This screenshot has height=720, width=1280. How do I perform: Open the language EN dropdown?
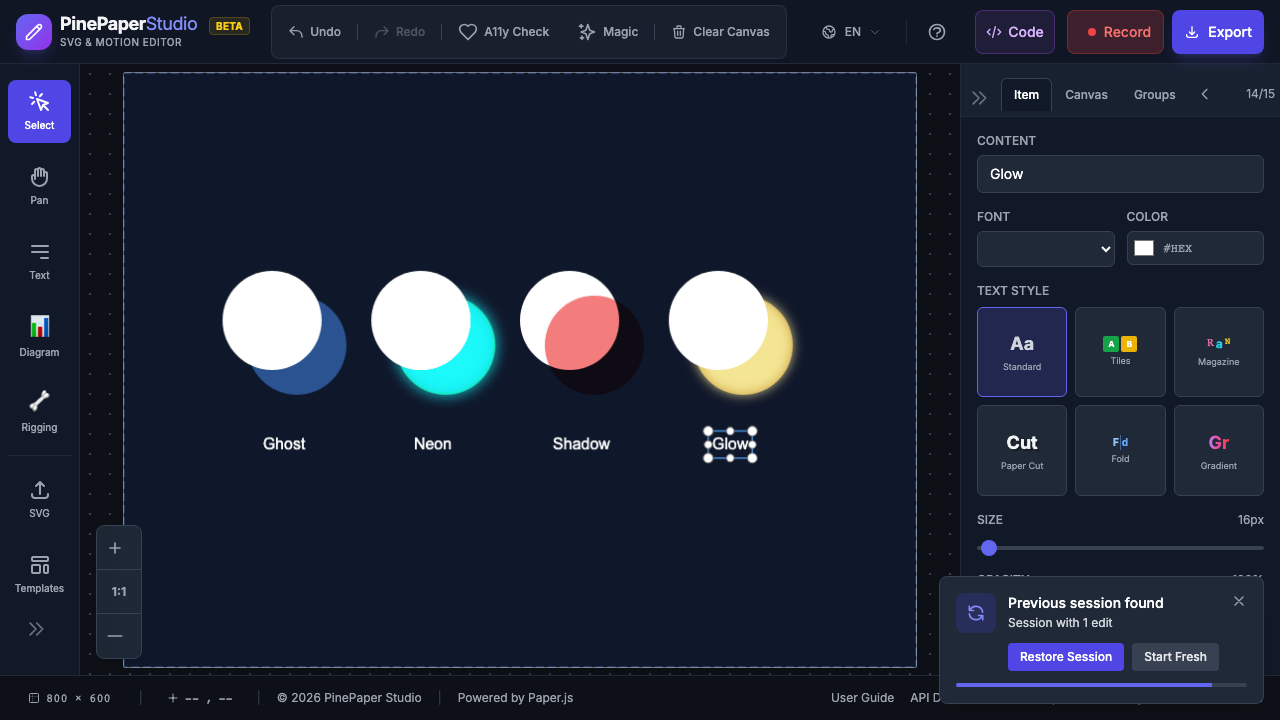tap(849, 31)
